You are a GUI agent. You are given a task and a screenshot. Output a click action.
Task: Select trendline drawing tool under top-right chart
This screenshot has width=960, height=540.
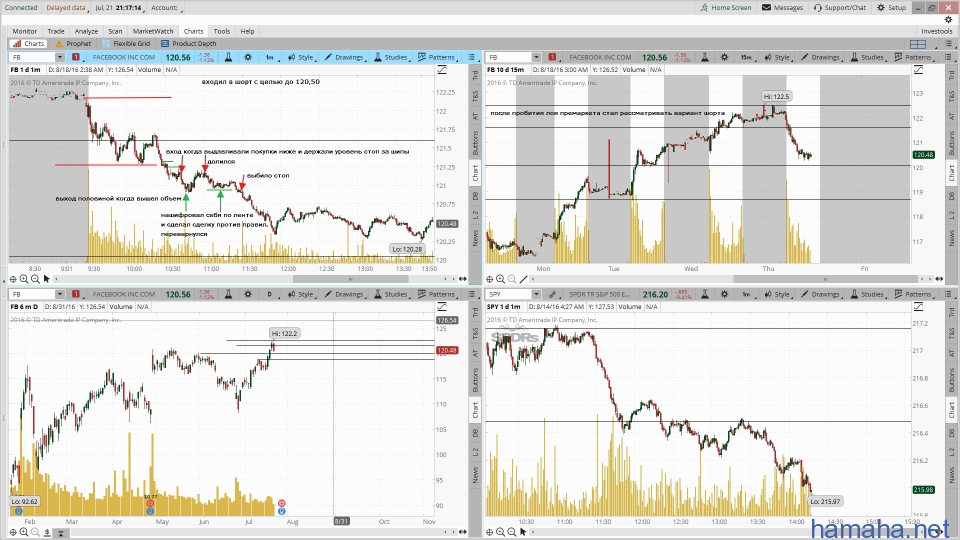(523, 279)
